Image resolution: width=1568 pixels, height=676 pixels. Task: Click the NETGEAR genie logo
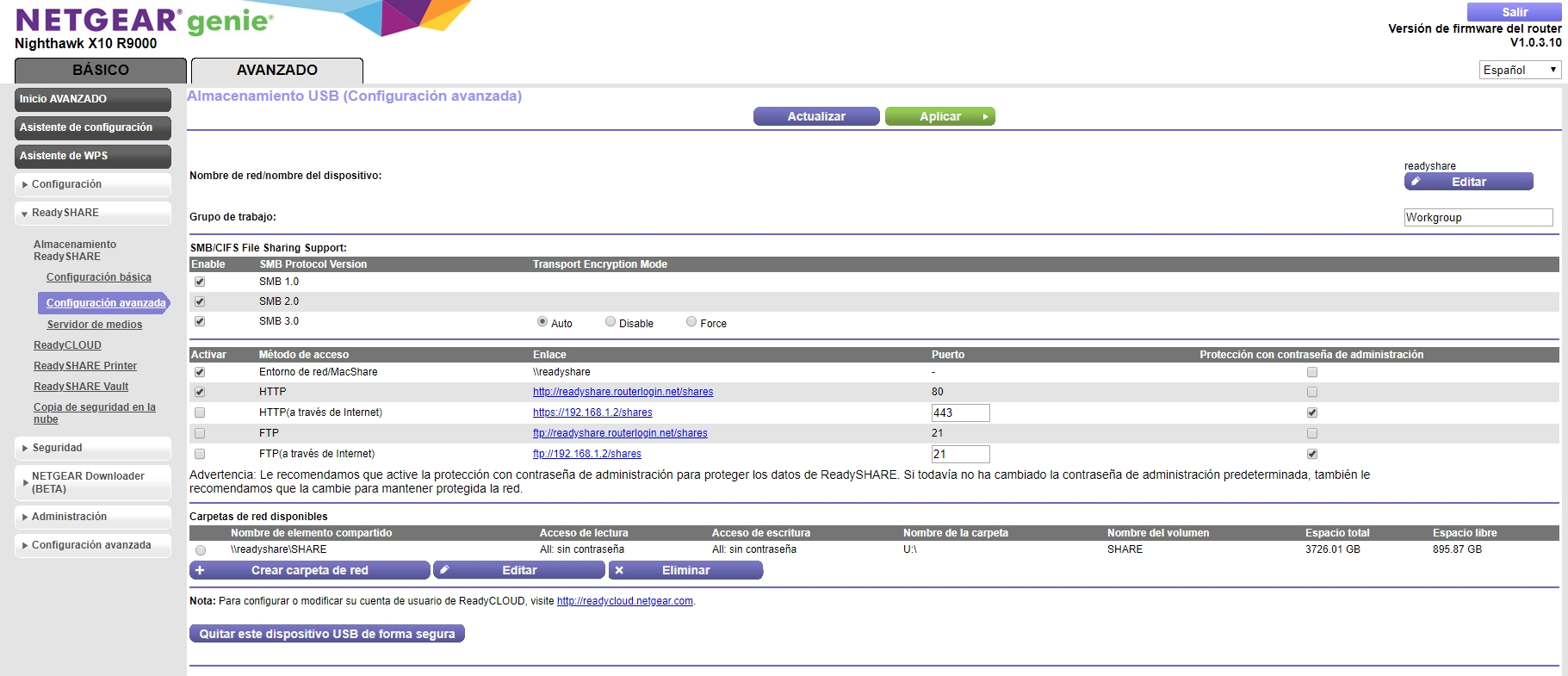(144, 20)
